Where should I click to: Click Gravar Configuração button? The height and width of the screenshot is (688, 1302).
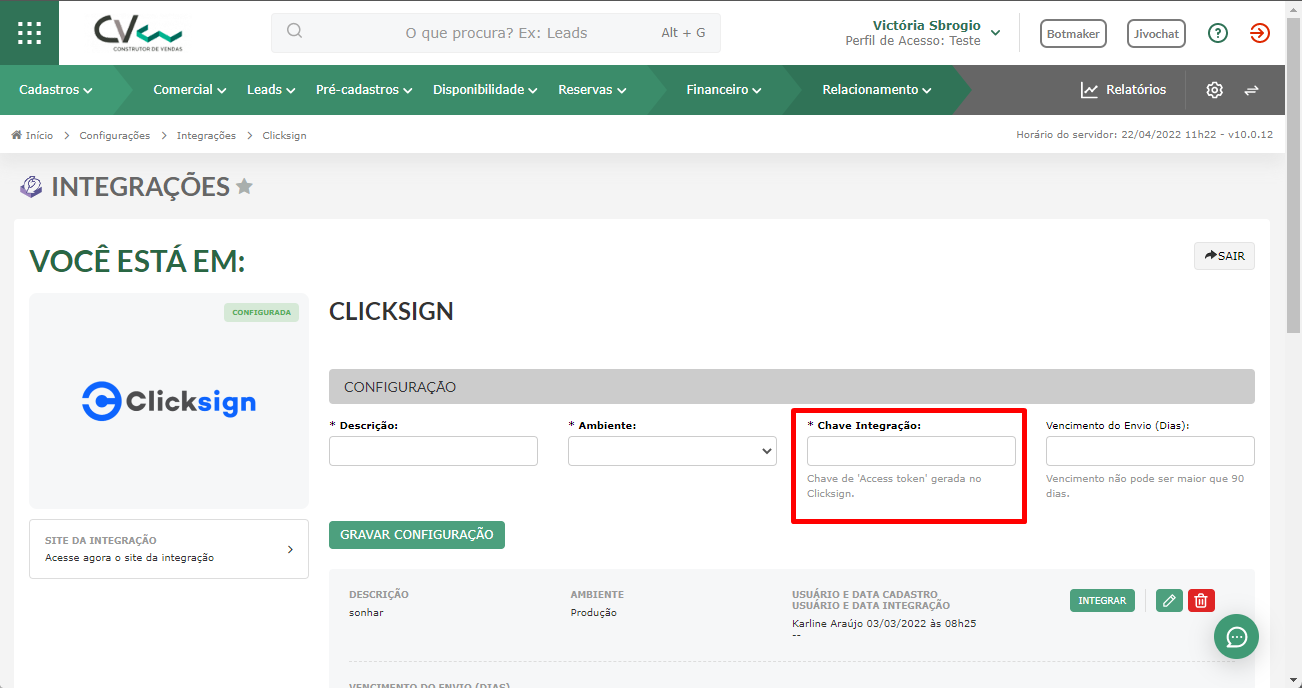tap(417, 535)
